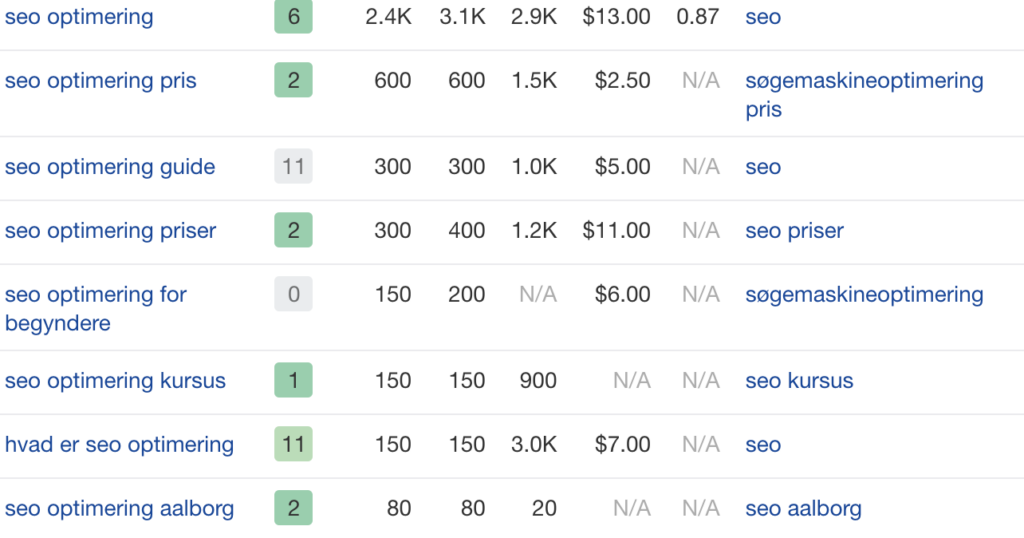Click the light green badge showing 11

tap(293, 445)
